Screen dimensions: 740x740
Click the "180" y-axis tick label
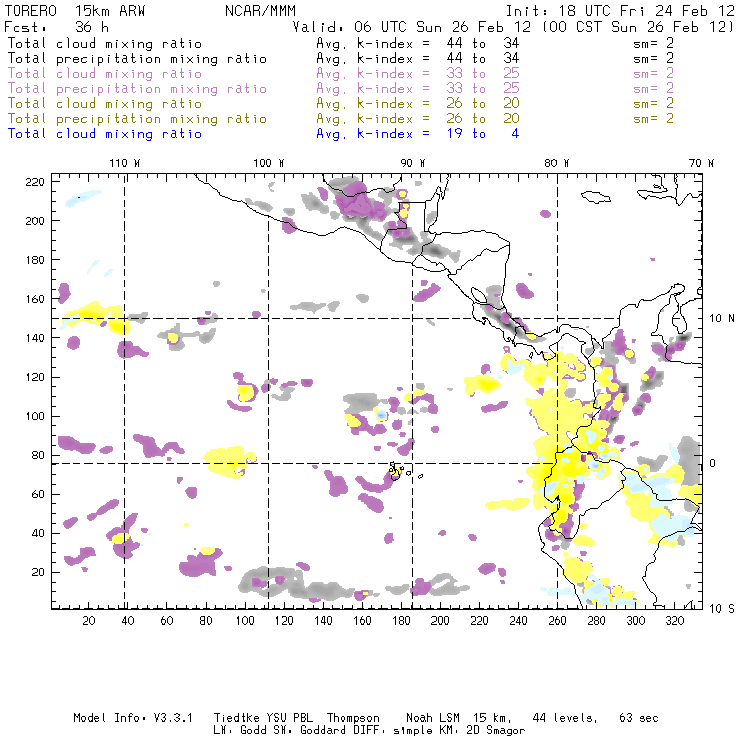[35, 260]
